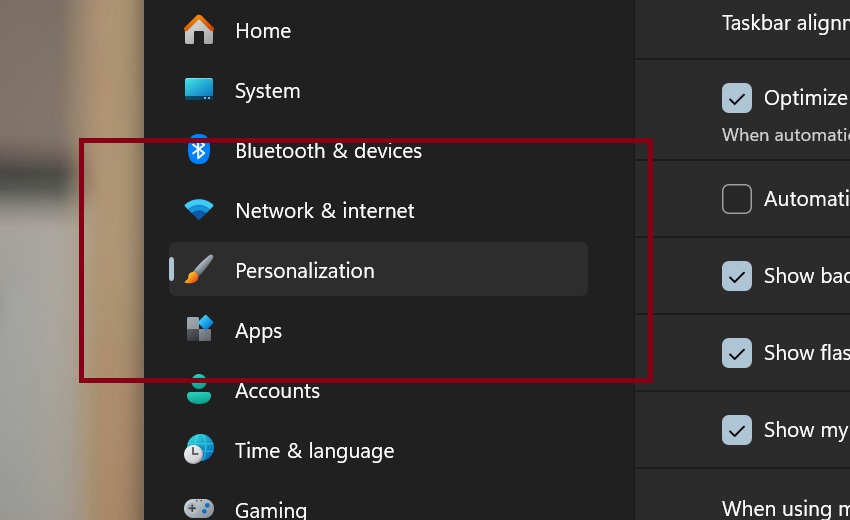Open the 'Bluetooth & devices' text label

[328, 151]
